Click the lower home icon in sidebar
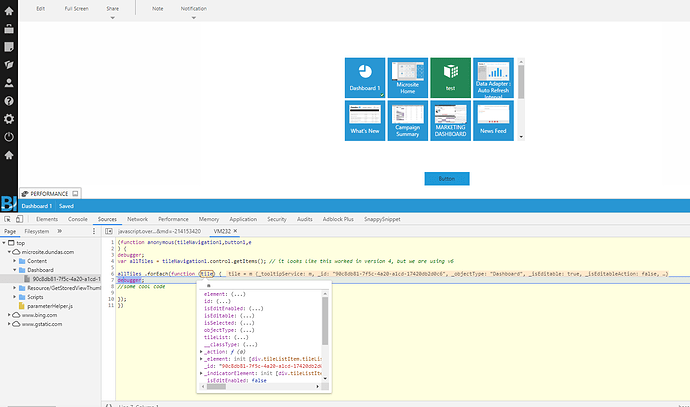The width and height of the screenshot is (690, 407). click(x=9, y=155)
